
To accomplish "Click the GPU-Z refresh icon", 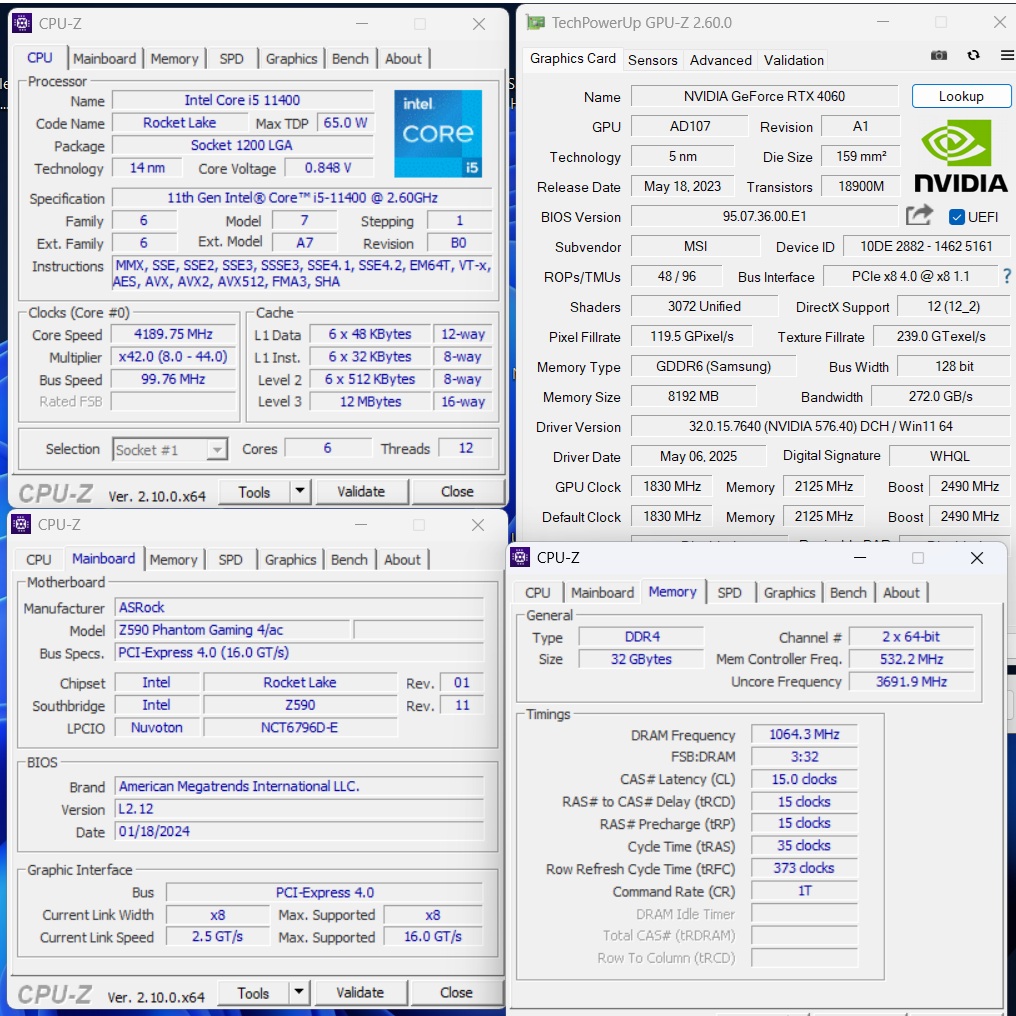I will pyautogui.click(x=973, y=55).
